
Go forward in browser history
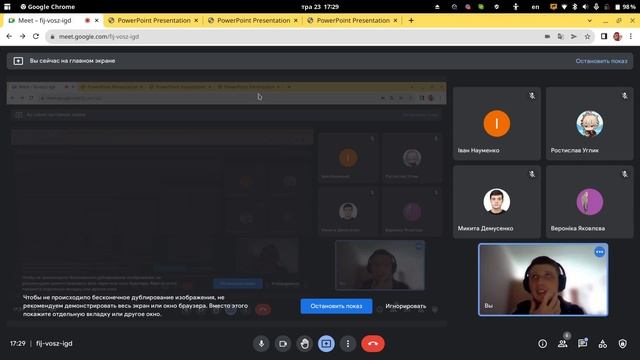click(x=22, y=36)
